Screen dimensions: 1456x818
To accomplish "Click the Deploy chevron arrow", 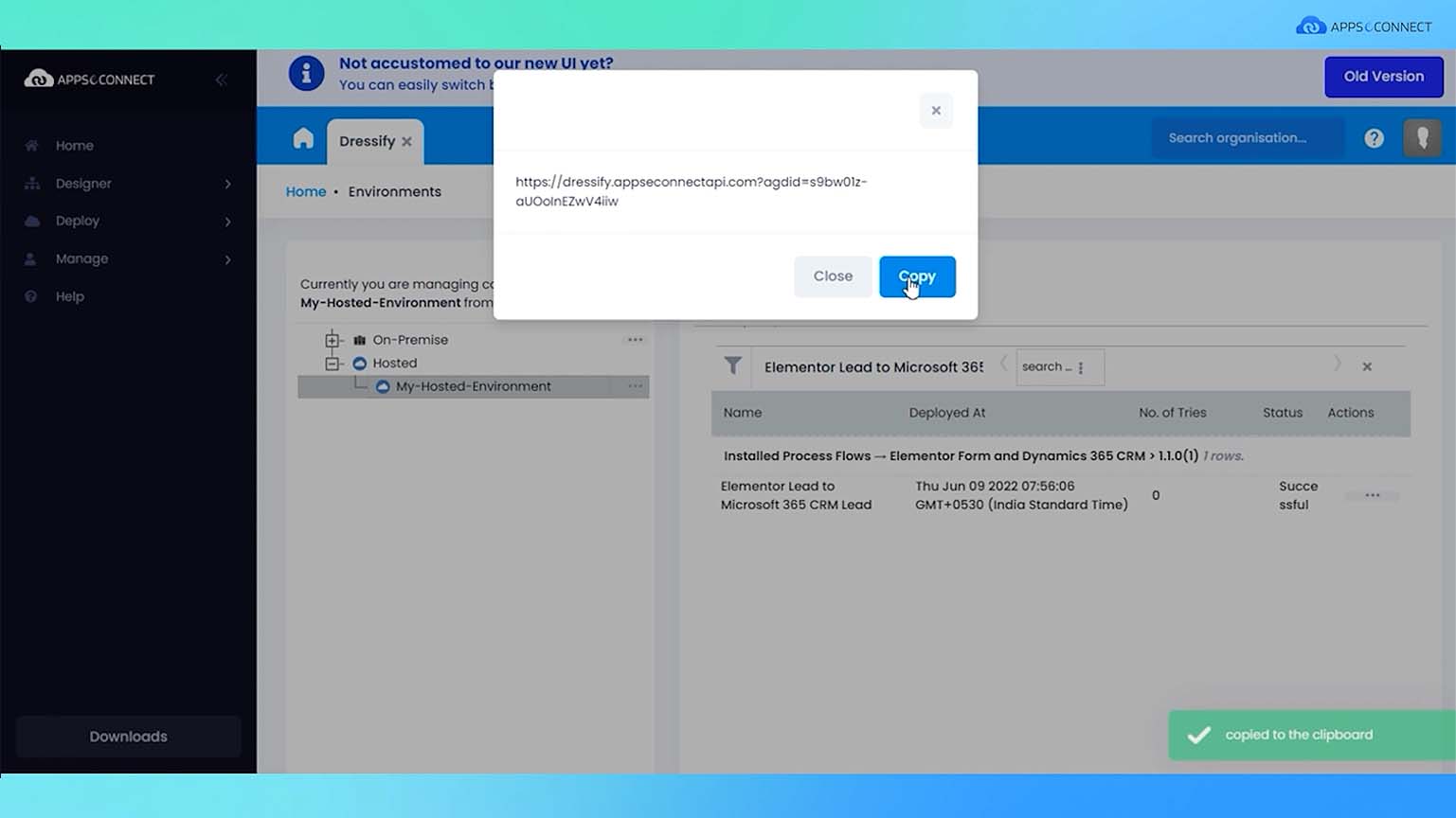I will (227, 222).
